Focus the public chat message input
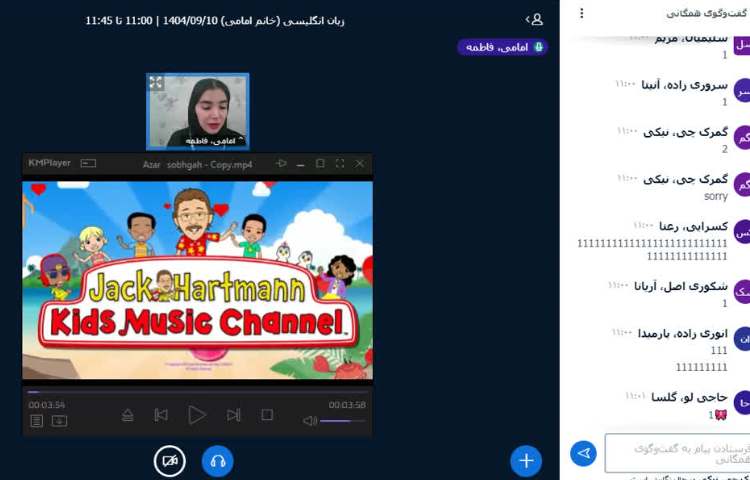The width and height of the screenshot is (750, 480). 677,453
